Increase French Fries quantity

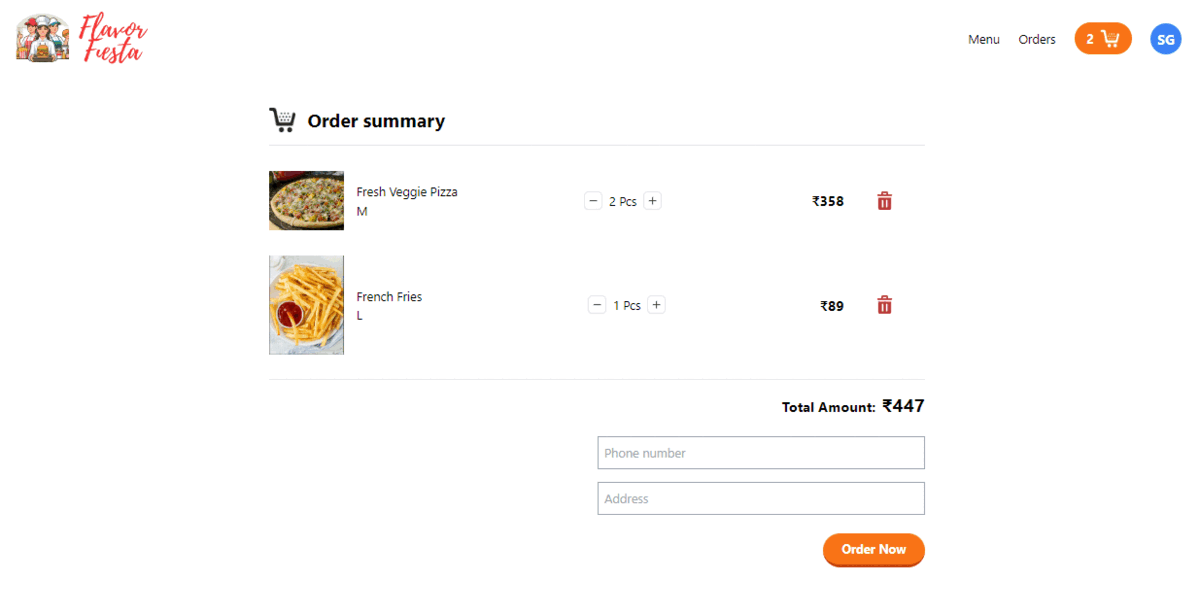point(656,305)
